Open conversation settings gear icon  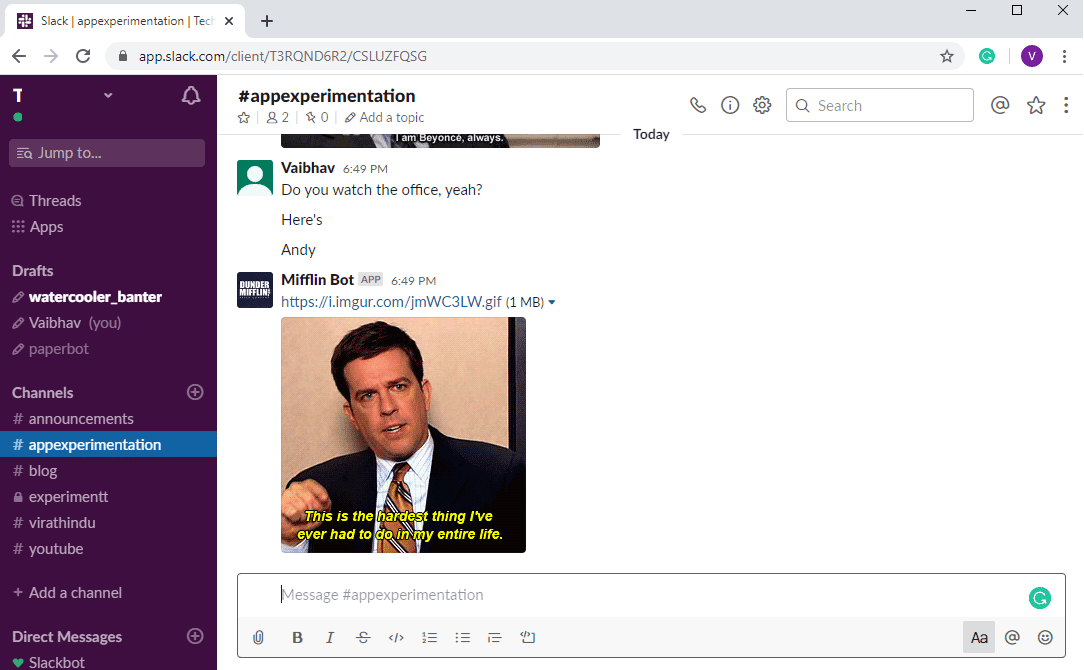(762, 105)
